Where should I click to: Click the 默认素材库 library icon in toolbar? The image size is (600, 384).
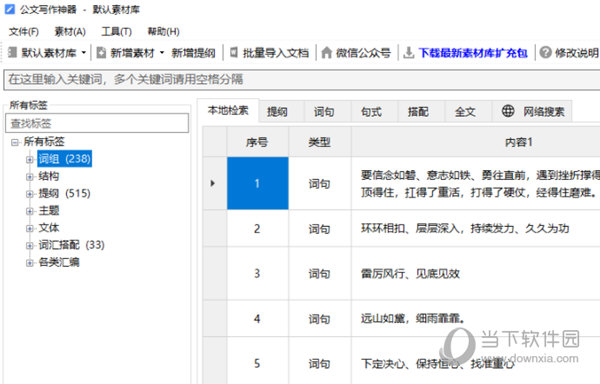point(13,52)
